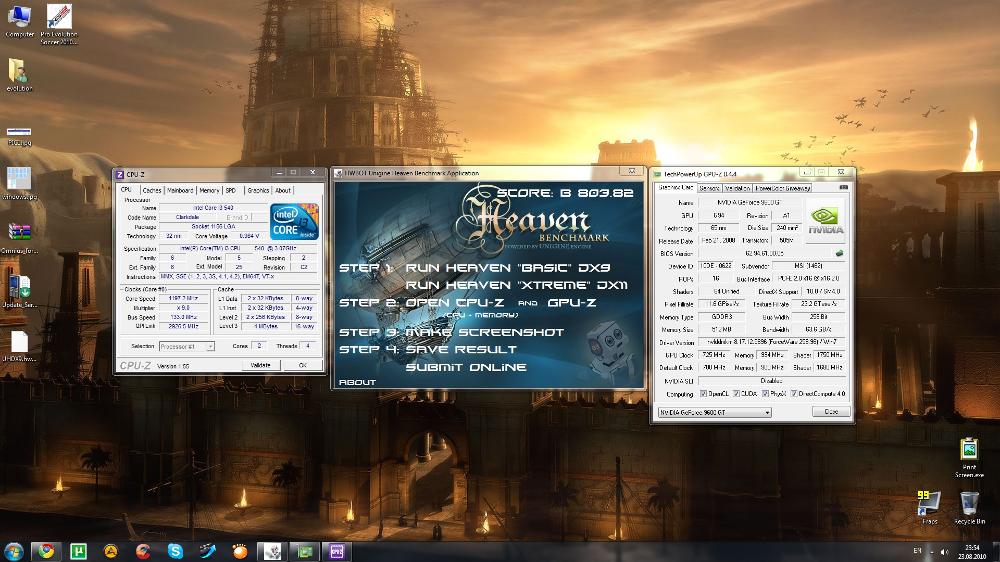Toggle the DirectCompute 4.0 checkbox
The height and width of the screenshot is (562, 1000).
coord(794,394)
